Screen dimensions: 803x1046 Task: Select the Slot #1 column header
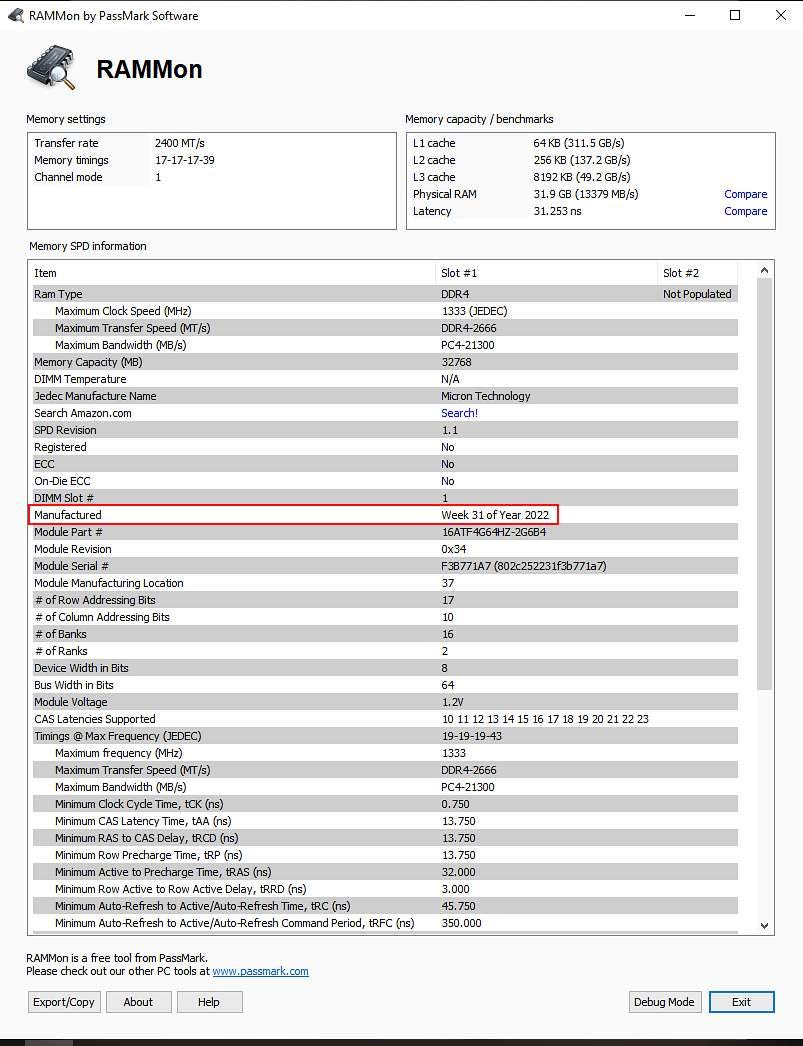pyautogui.click(x=547, y=273)
